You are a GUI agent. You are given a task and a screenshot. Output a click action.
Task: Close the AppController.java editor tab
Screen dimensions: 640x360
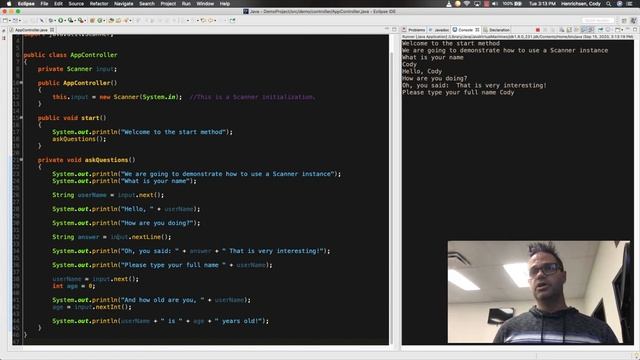[x=52, y=30]
